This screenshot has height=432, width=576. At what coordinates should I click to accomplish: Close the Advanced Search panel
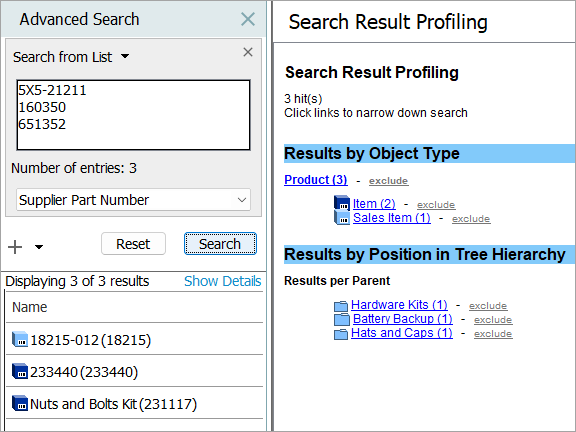pyautogui.click(x=248, y=19)
